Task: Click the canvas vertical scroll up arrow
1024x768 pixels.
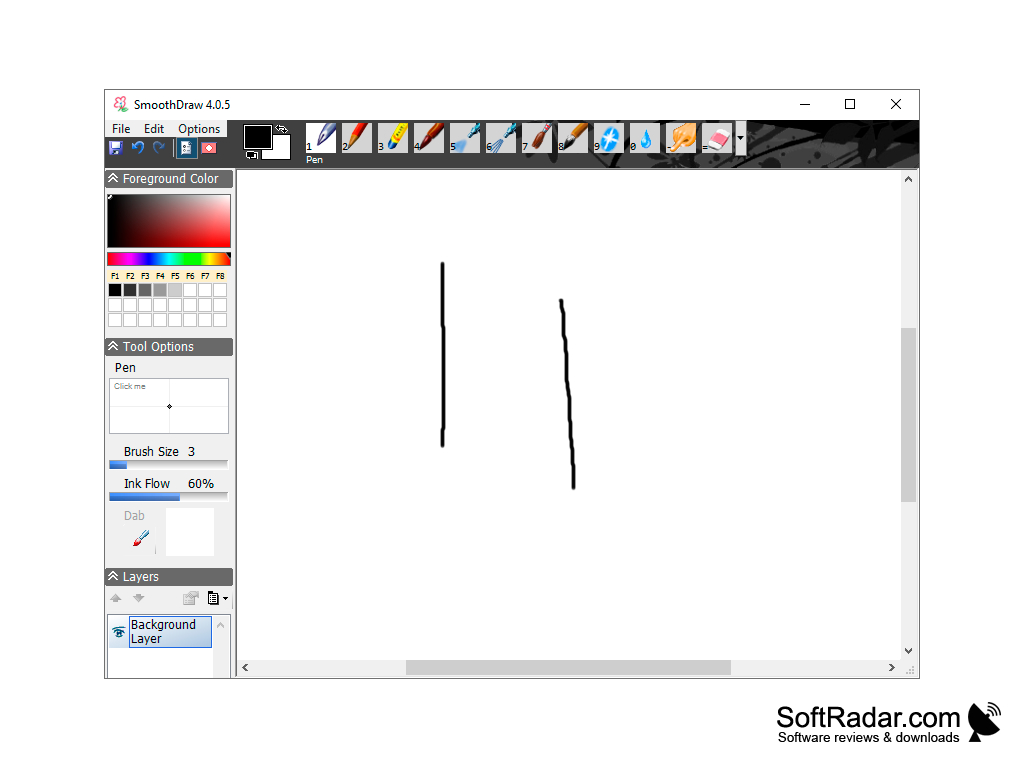Action: click(908, 179)
